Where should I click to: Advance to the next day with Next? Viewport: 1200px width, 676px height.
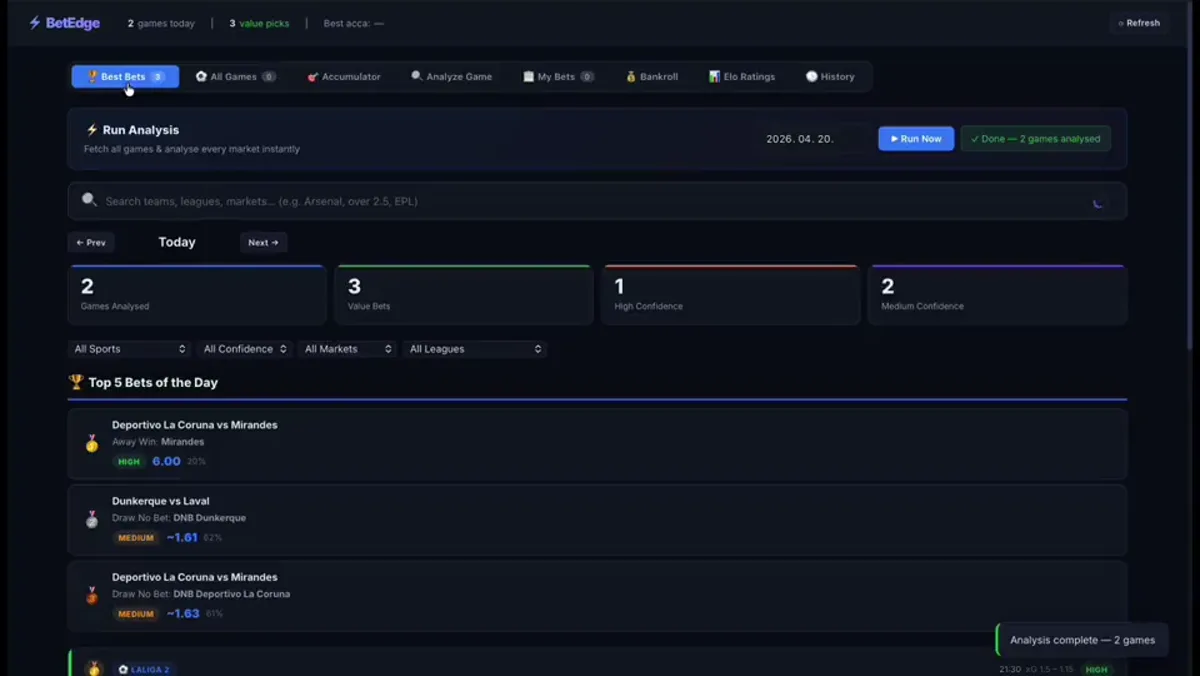[x=263, y=242]
